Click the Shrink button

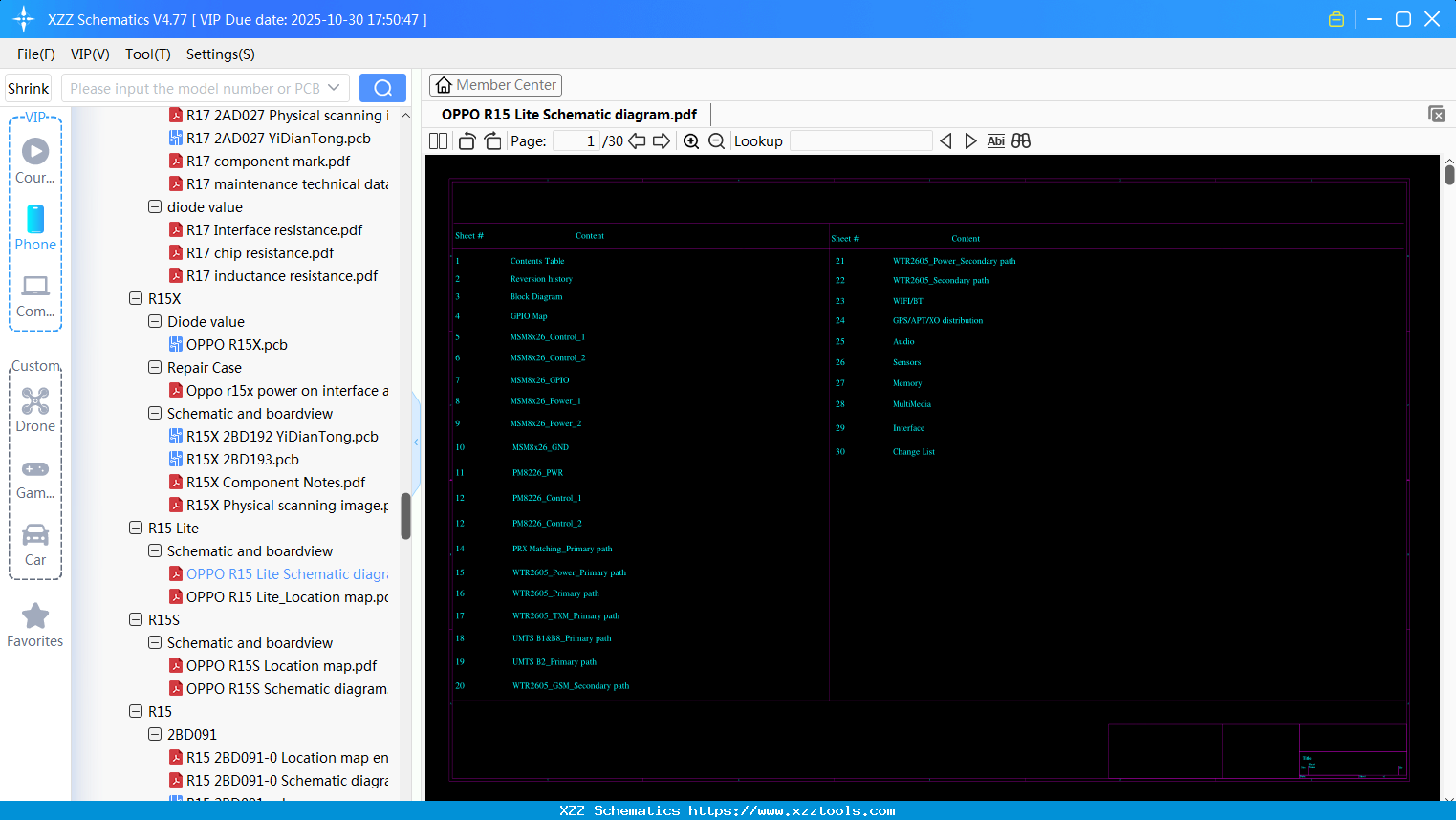click(28, 88)
